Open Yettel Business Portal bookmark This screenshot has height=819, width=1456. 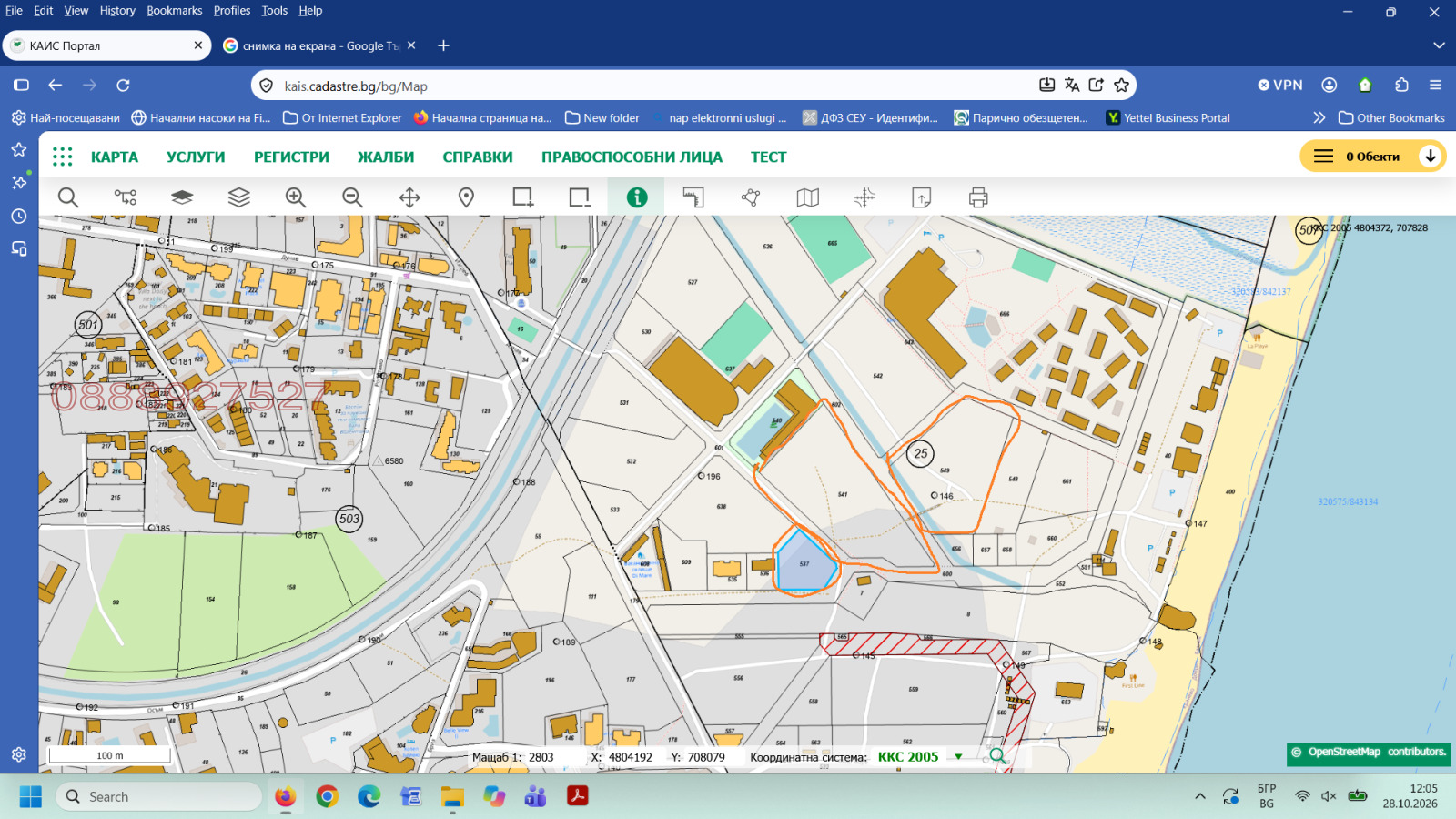(x=1168, y=117)
